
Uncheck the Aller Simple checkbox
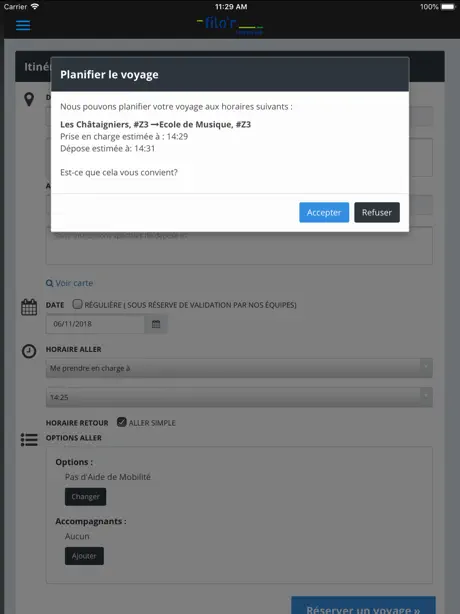point(122,422)
